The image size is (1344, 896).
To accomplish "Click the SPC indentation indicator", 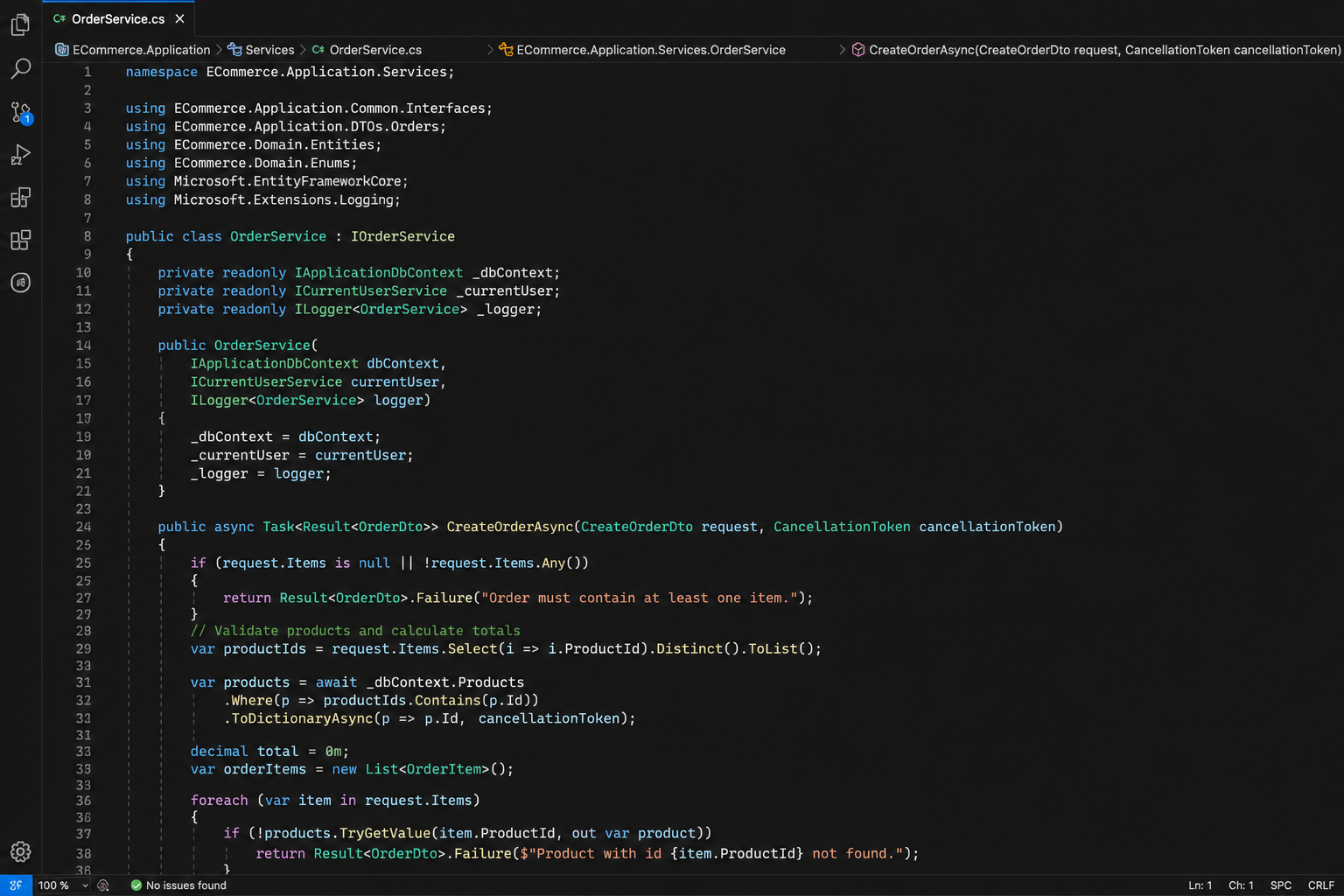I will pyautogui.click(x=1281, y=885).
